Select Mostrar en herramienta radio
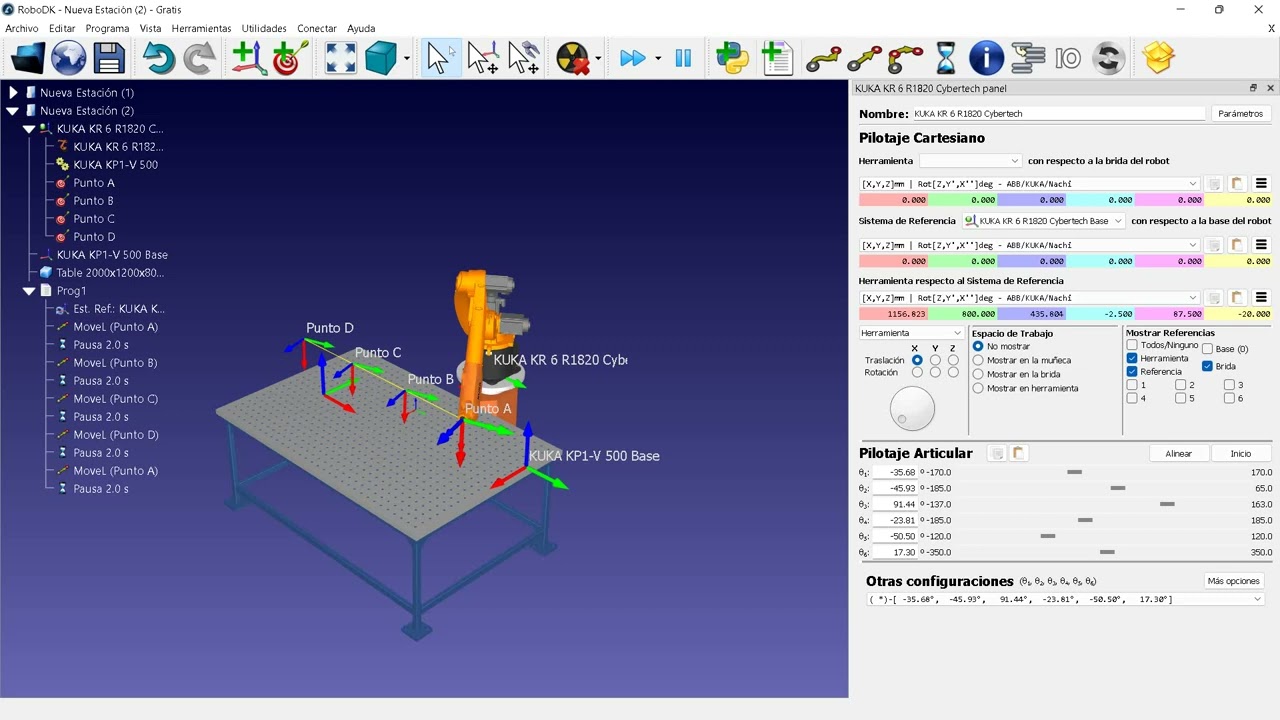The width and height of the screenshot is (1280, 720). click(978, 388)
